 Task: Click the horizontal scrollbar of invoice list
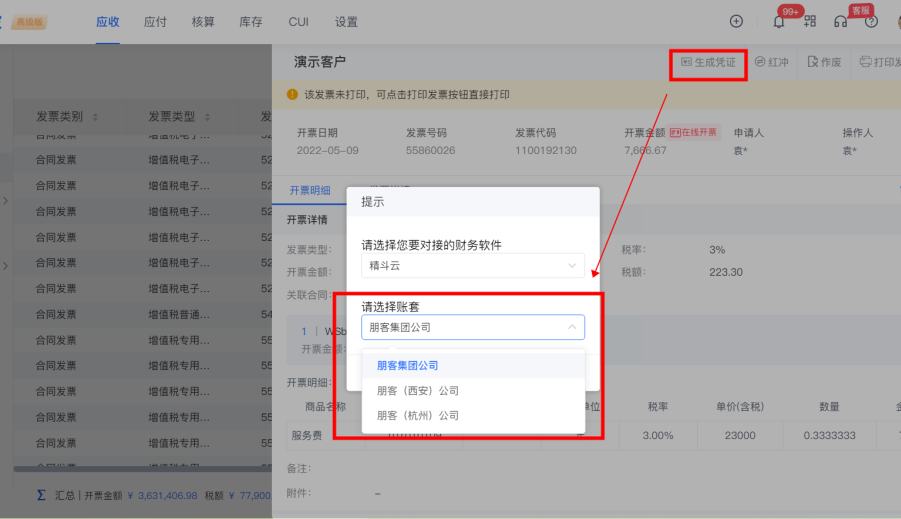click(x=143, y=469)
